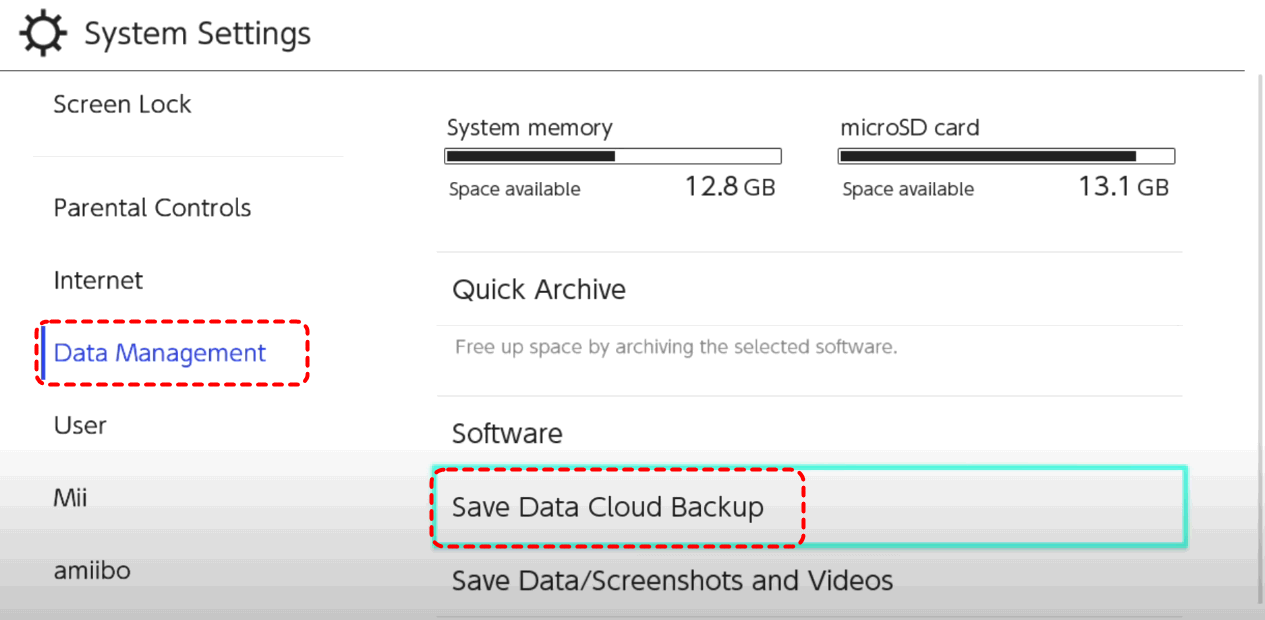The image size is (1265, 620).
Task: Open the Software management option
Action: tap(810, 433)
